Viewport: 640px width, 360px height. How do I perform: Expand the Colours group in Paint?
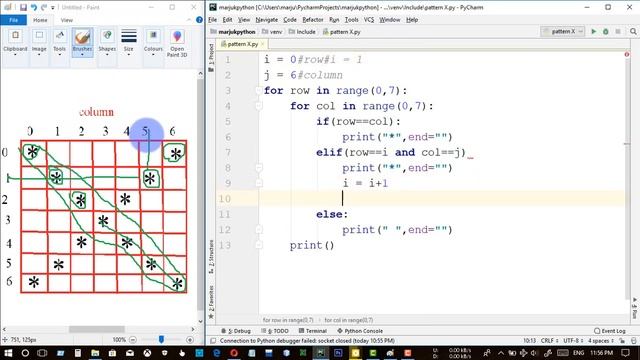[153, 42]
